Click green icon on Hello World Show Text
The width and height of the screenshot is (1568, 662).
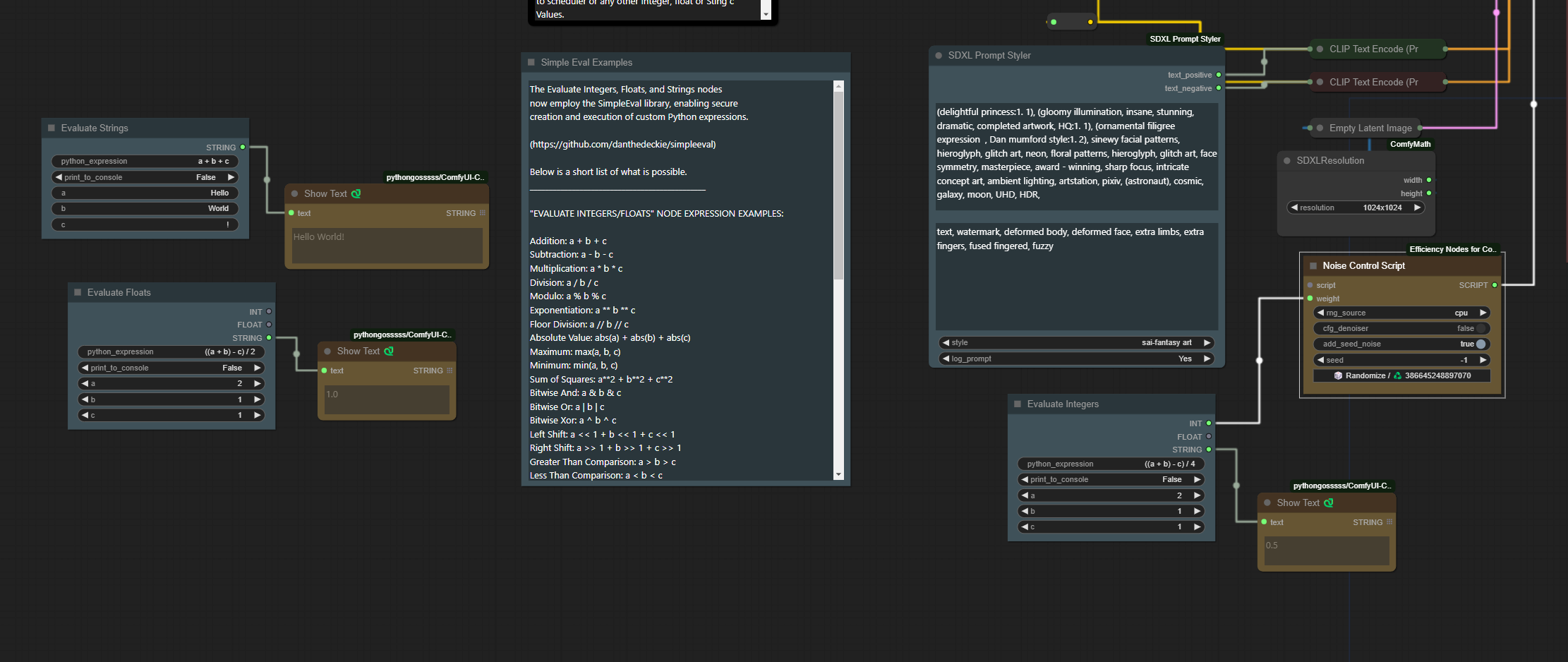point(356,193)
